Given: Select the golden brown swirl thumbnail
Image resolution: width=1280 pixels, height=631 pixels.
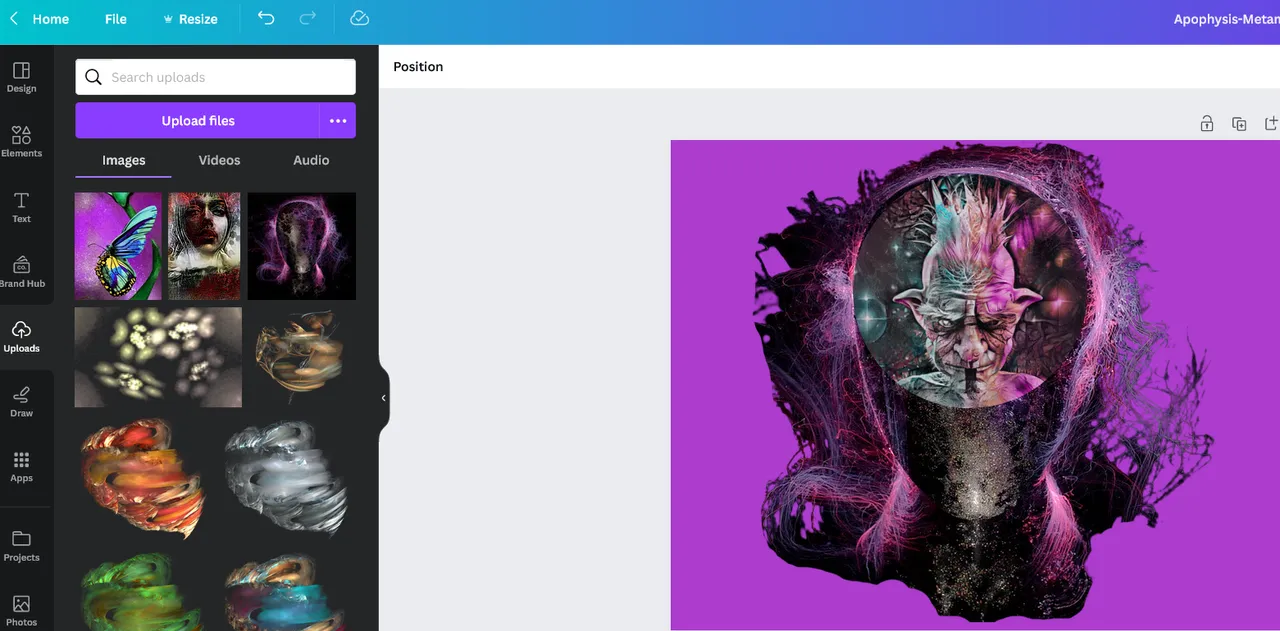Looking at the screenshot, I should click(x=297, y=357).
